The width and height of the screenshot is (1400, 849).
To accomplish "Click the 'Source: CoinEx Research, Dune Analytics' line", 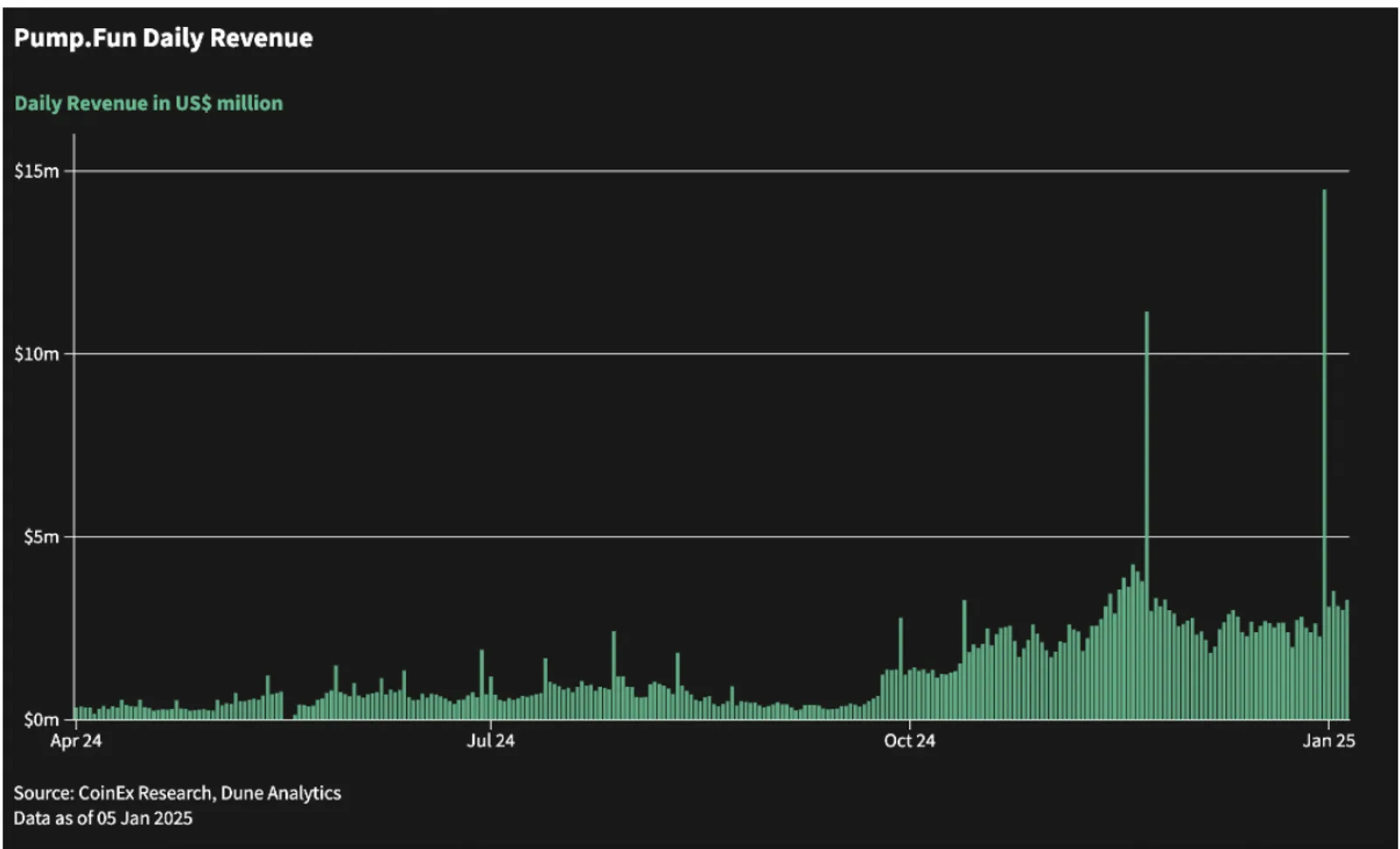I will point(177,793).
